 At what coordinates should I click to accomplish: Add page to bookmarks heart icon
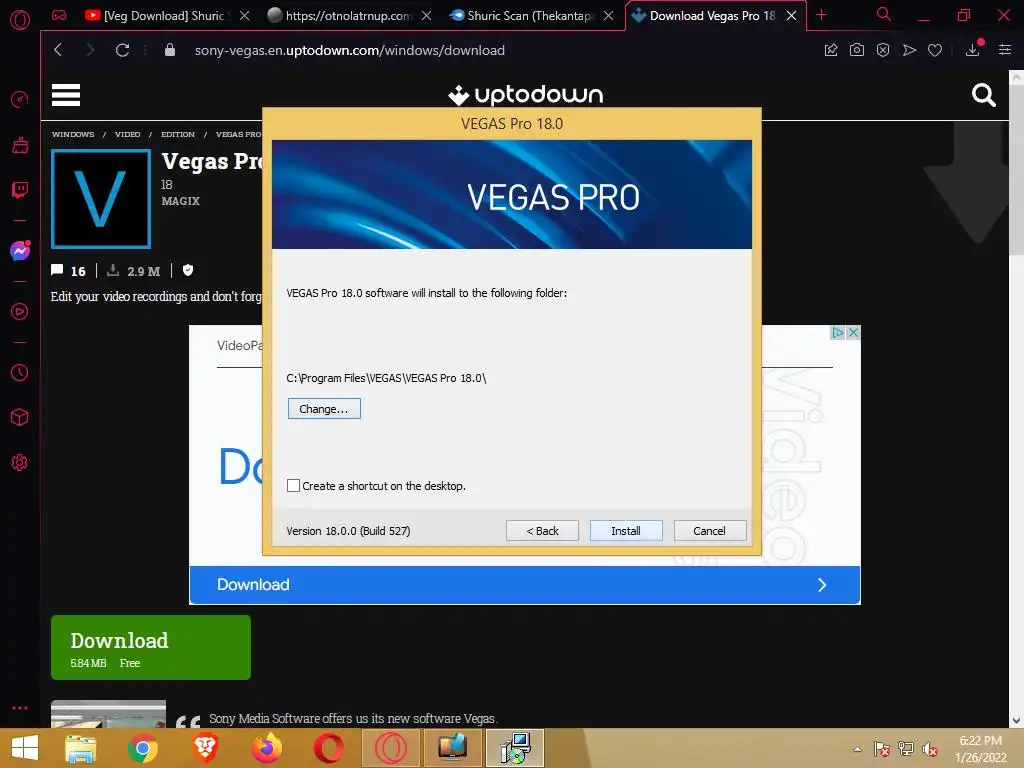[935, 50]
